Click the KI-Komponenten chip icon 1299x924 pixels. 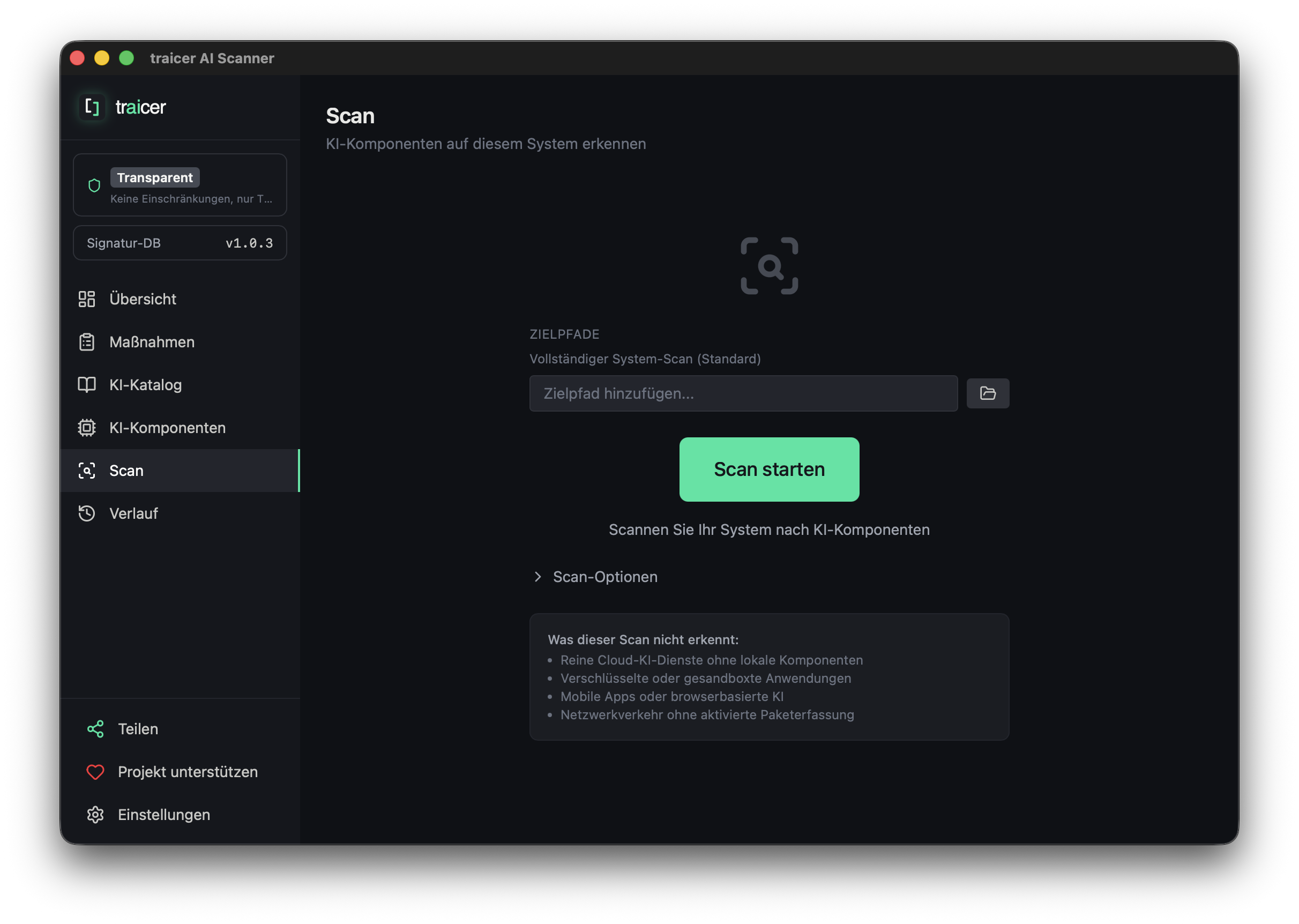[x=86, y=428]
